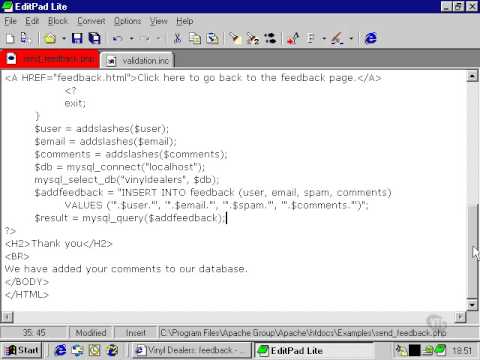The image size is (480, 360).
Task: Open the Block menu
Action: [58, 21]
